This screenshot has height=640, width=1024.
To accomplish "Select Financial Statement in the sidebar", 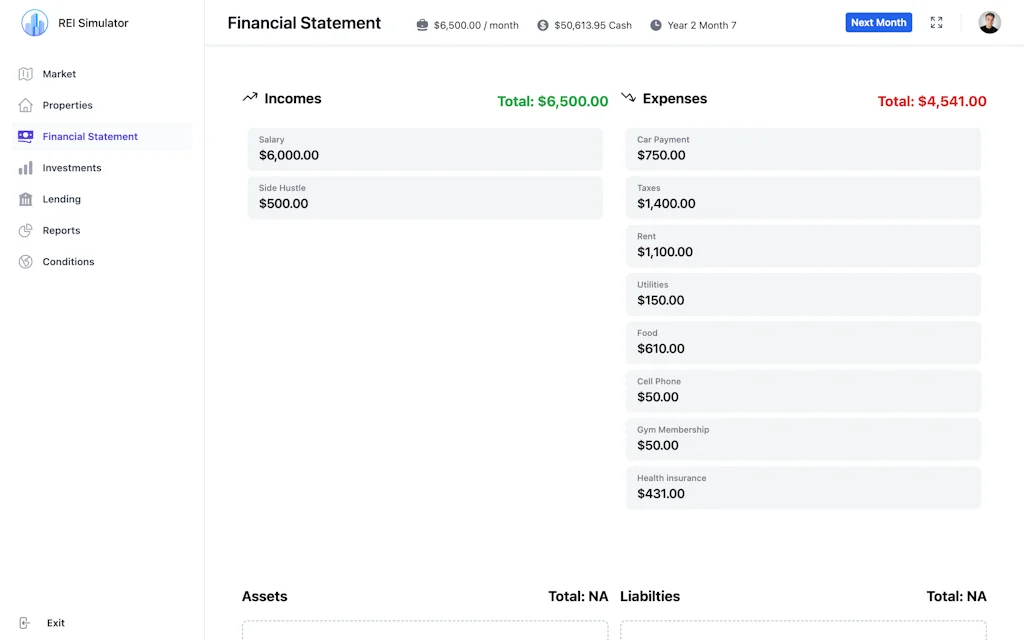I will click(90, 136).
